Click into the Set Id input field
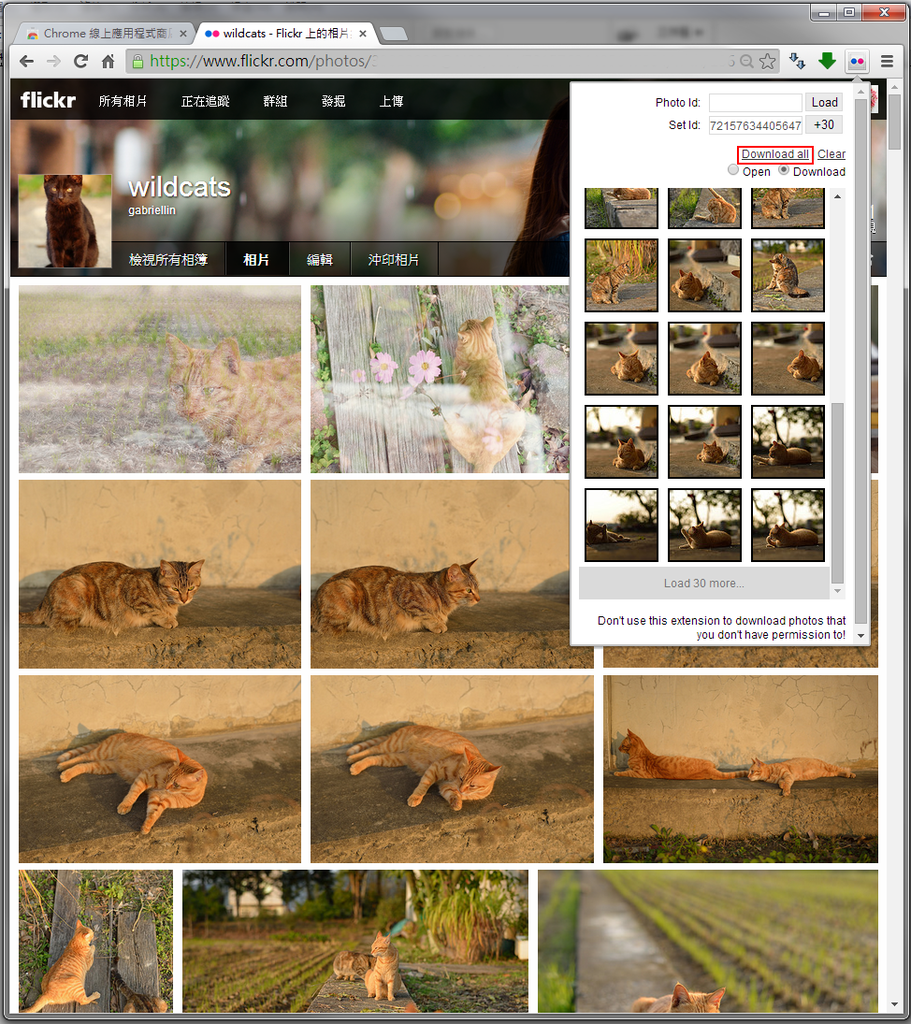Screen dimensions: 911x1024 756,125
